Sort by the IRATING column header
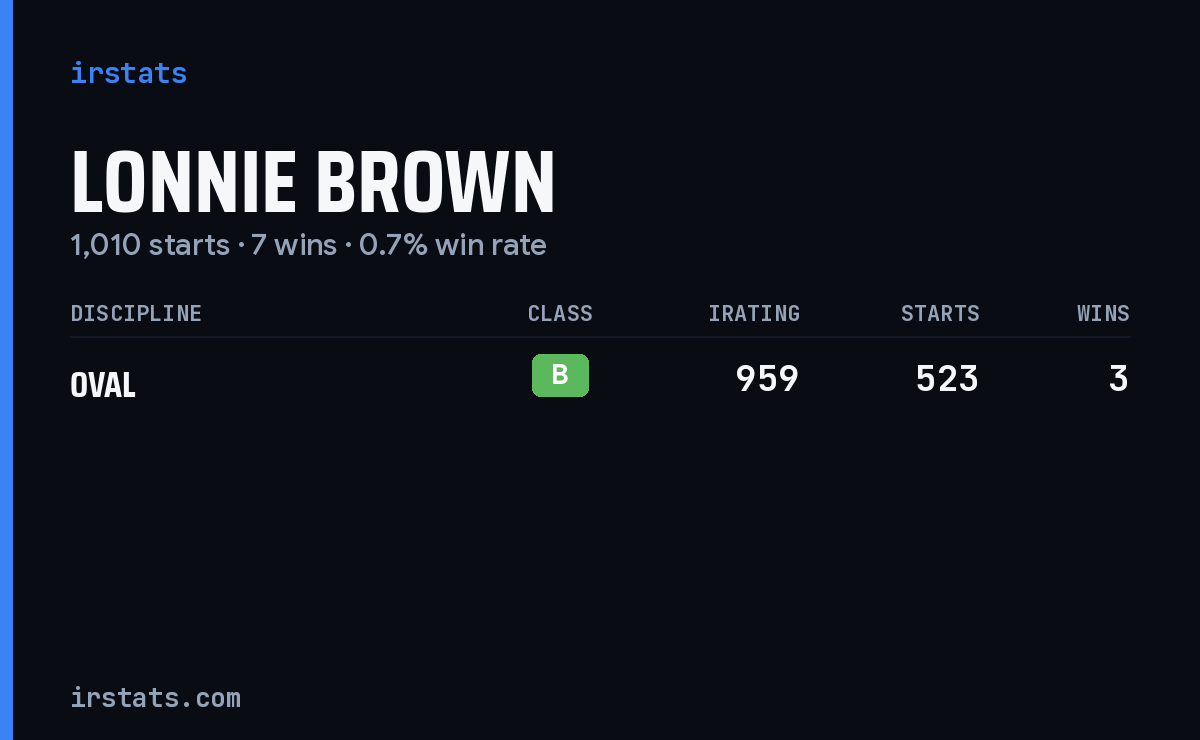1200x740 pixels. [x=754, y=313]
